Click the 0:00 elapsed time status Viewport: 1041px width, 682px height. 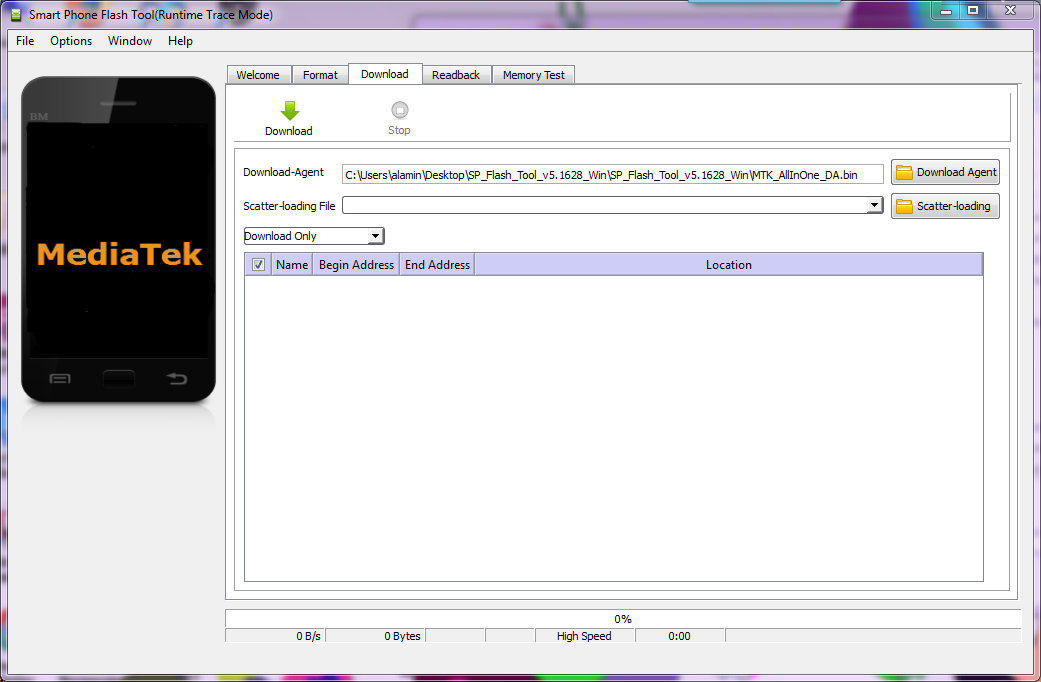[x=679, y=636]
